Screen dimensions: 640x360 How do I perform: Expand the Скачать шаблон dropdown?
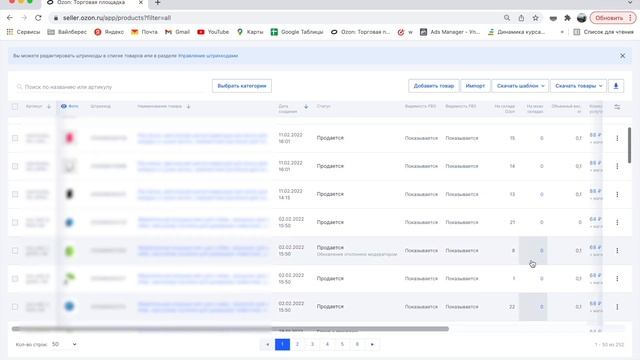coord(520,86)
